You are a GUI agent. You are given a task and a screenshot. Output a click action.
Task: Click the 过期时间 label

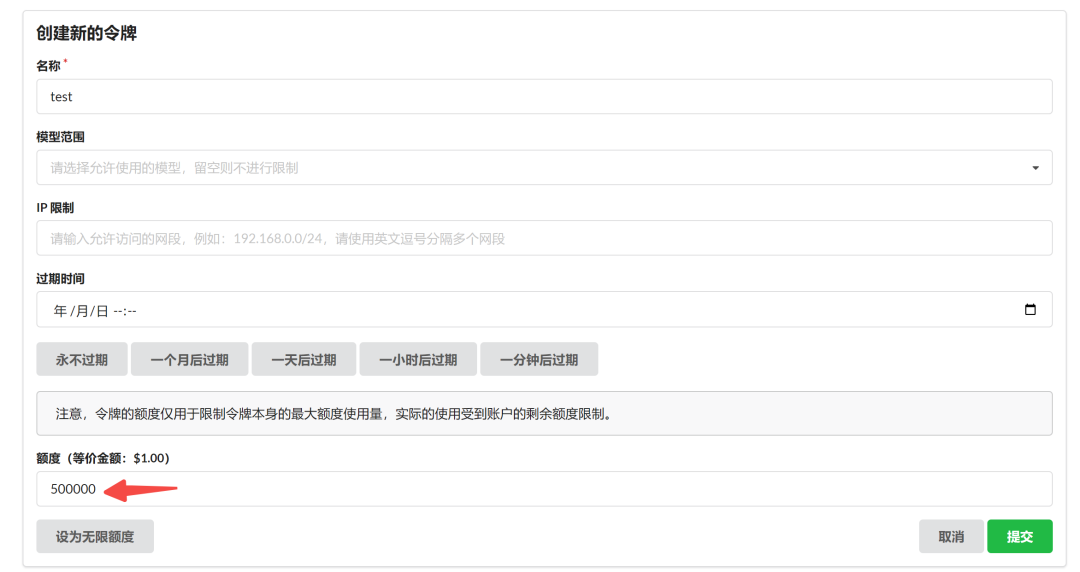61,278
